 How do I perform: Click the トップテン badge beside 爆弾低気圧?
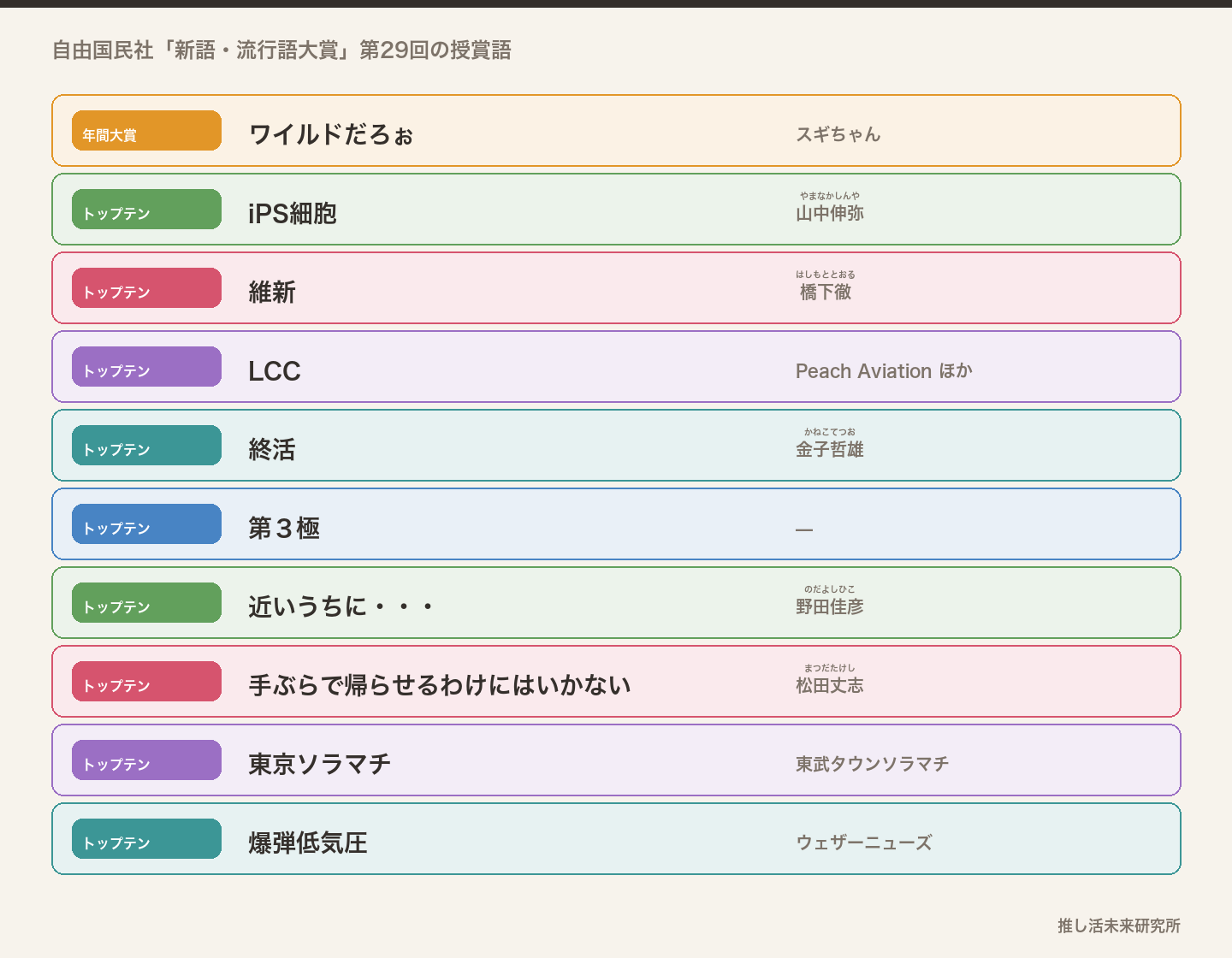146,839
